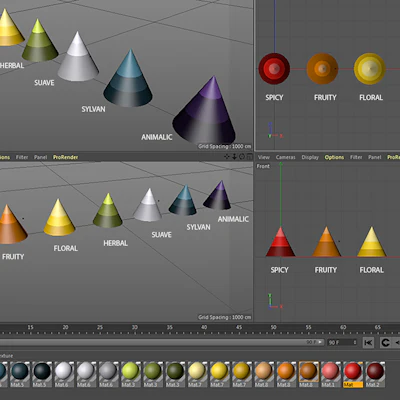The width and height of the screenshot is (400, 400).
Task: Select the gold Mat.7 material
Action: coord(241,374)
